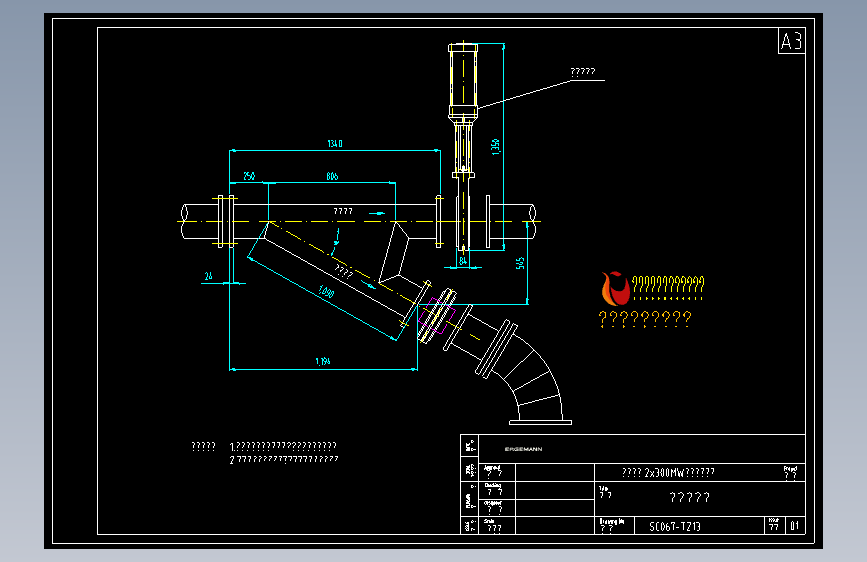The image size is (867, 562).
Task: Select the 250 dimension text
Action: [249, 176]
